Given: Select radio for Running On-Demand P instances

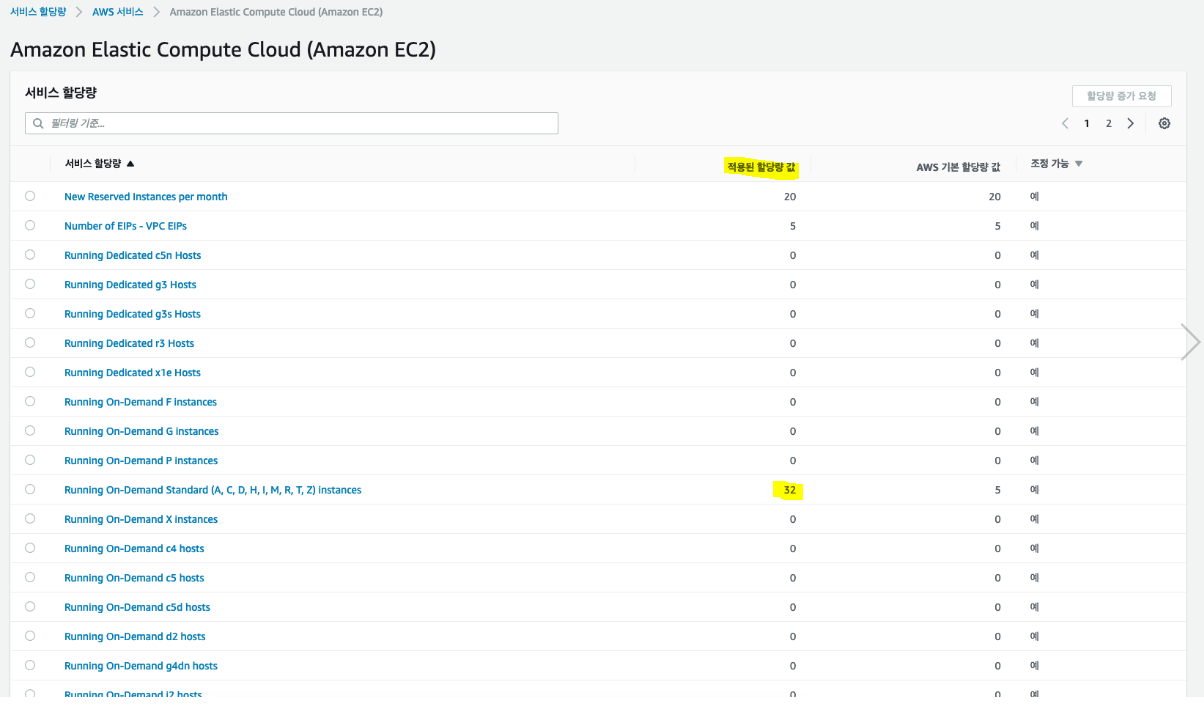Looking at the screenshot, I should [x=30, y=460].
